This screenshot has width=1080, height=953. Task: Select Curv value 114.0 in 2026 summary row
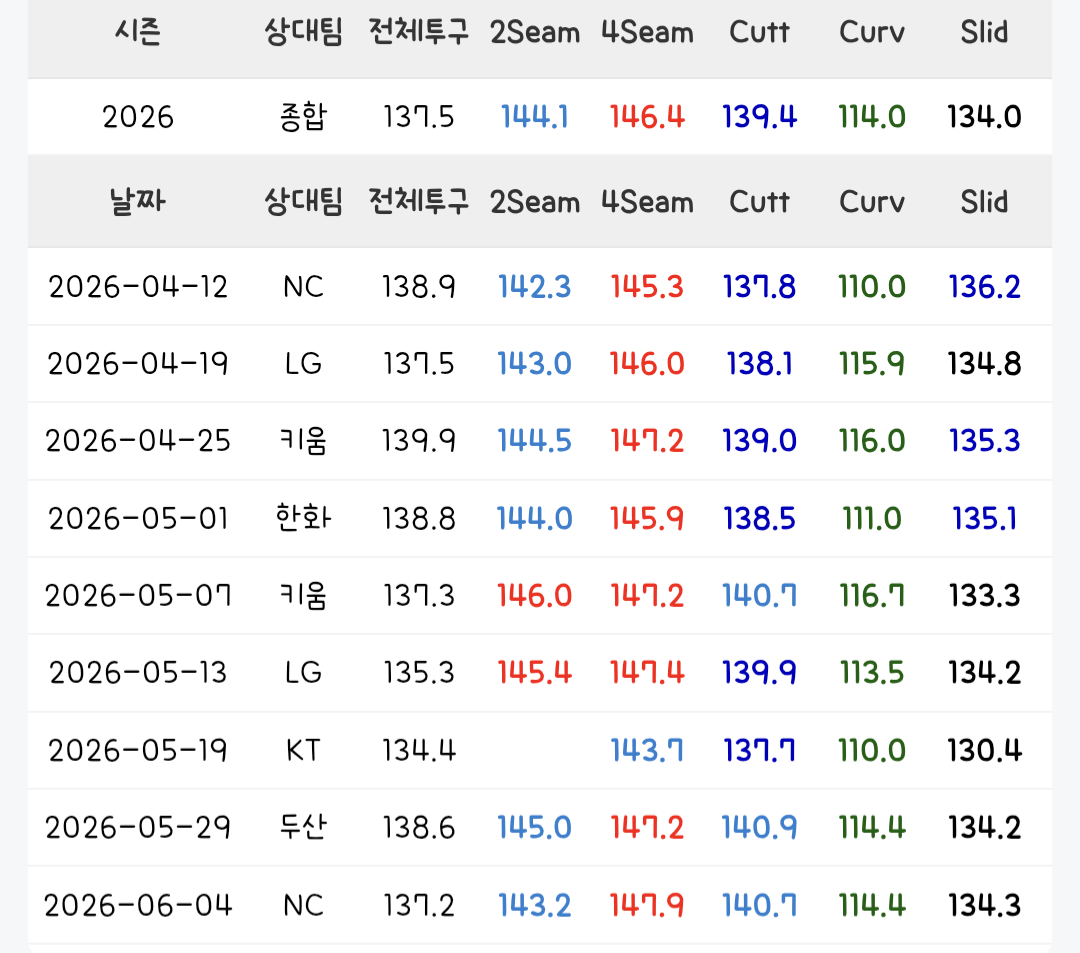point(871,117)
